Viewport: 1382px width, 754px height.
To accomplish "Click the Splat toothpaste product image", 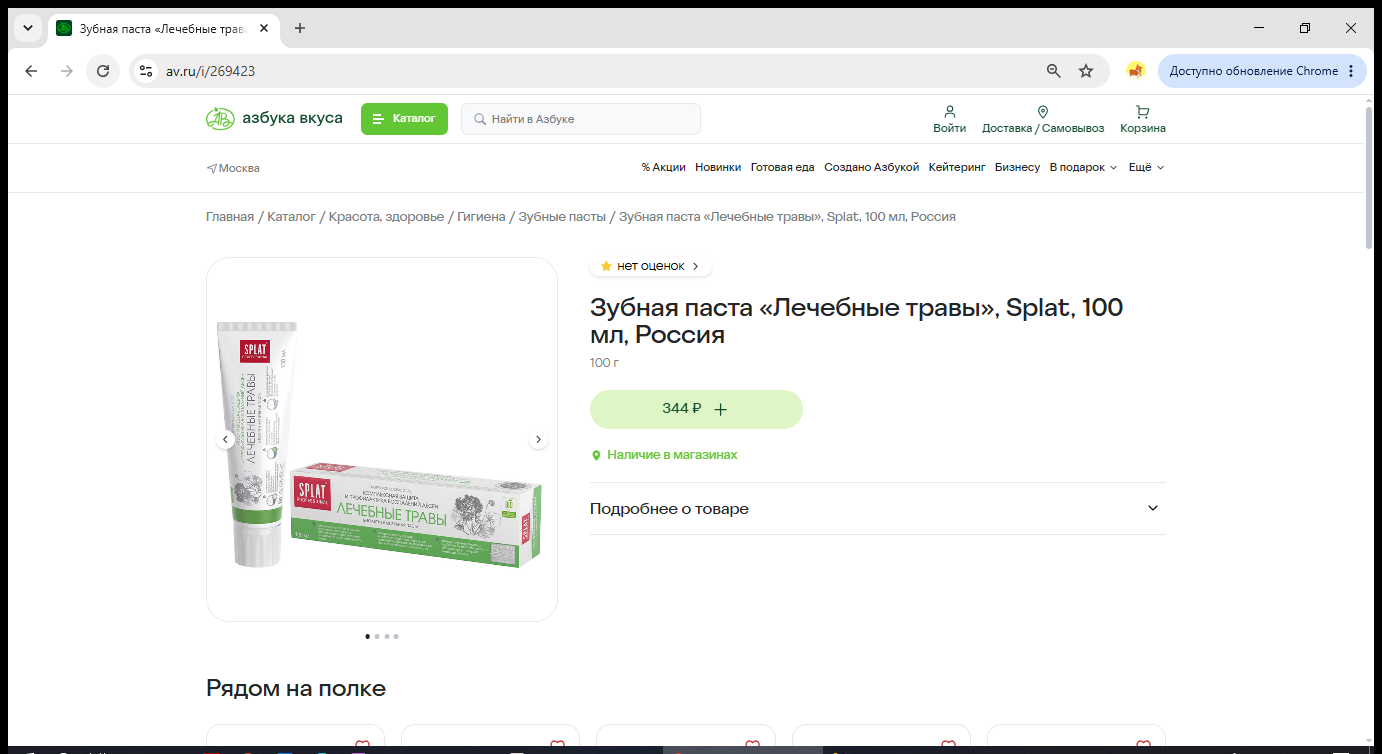I will click(382, 440).
